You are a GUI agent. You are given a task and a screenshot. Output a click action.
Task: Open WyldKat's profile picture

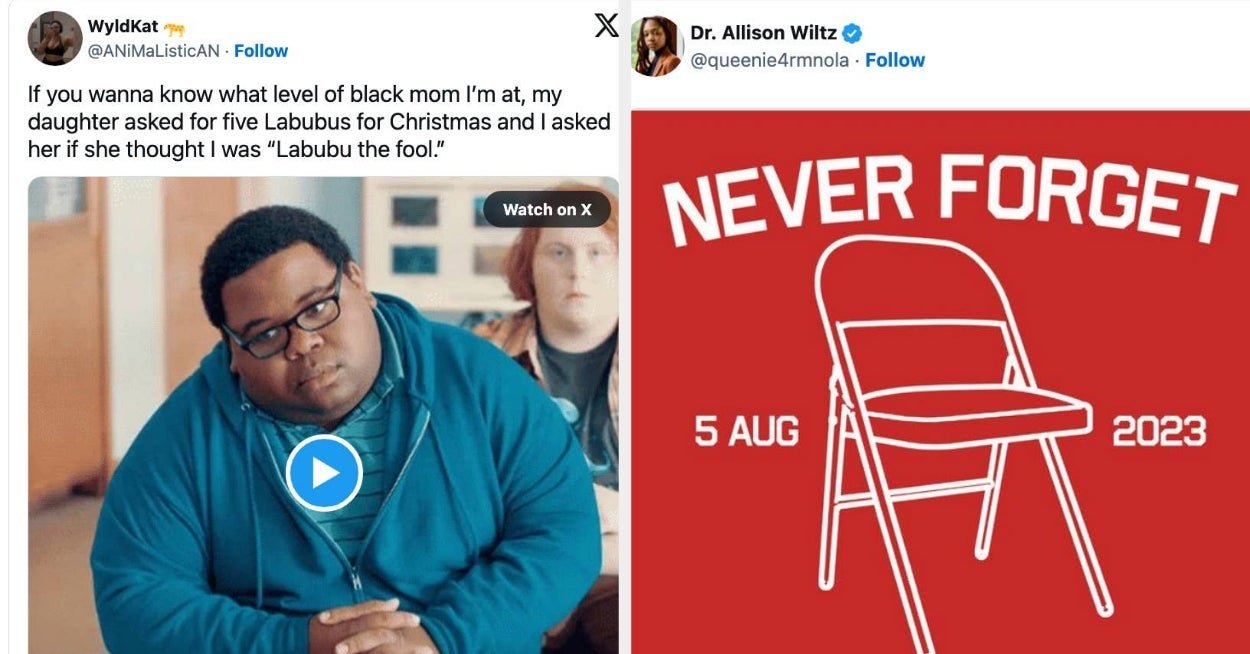click(x=55, y=38)
